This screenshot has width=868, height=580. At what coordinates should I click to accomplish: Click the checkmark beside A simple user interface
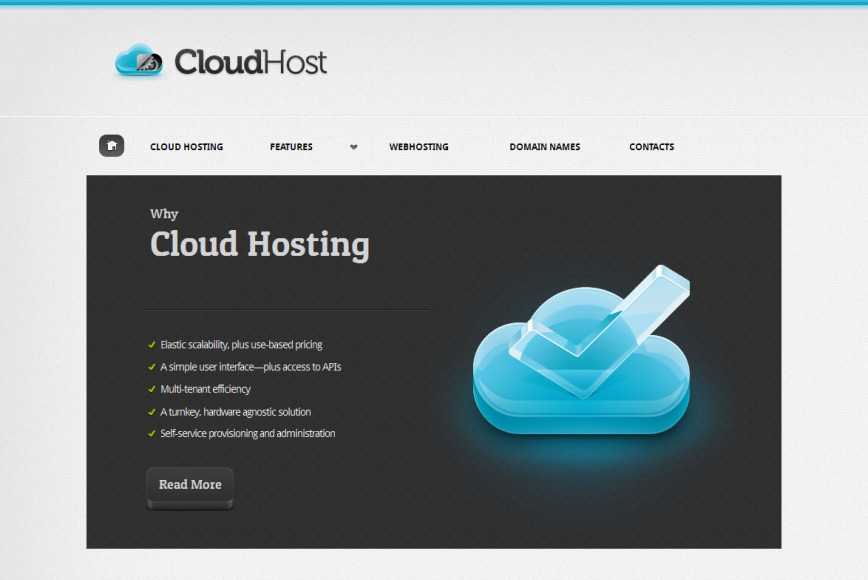150,366
